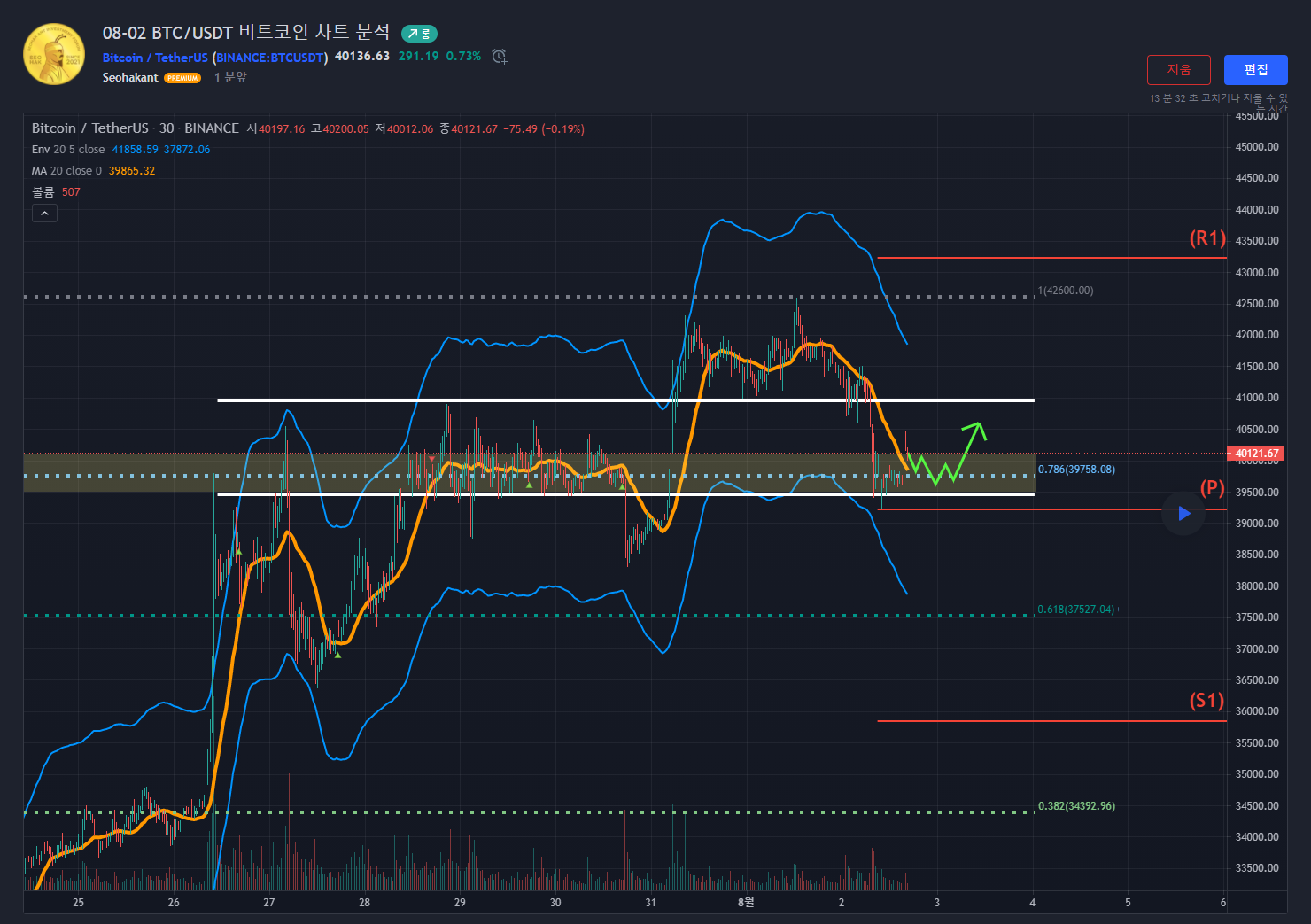Click the orange PREMIUM badge
This screenshot has height=924, width=1311.
point(182,78)
